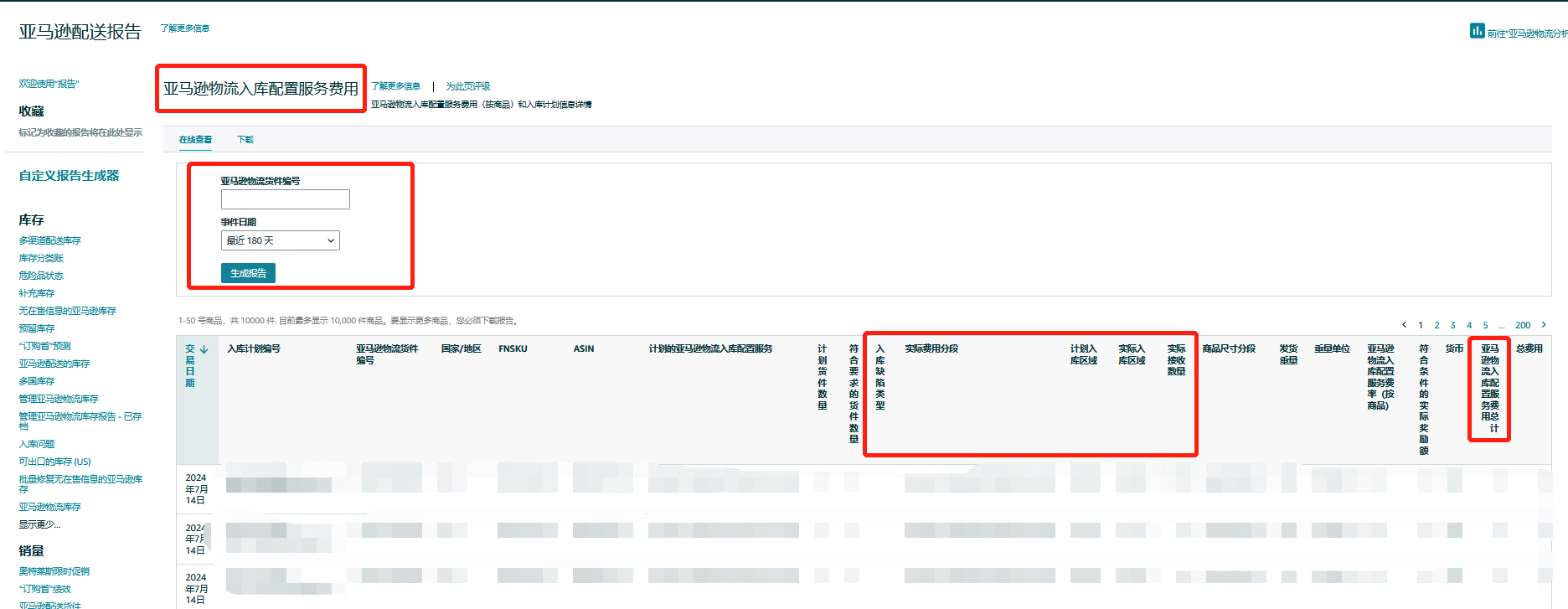Open 自定义报告生成器 in the sidebar
This screenshot has height=609, width=1568.
[x=69, y=176]
